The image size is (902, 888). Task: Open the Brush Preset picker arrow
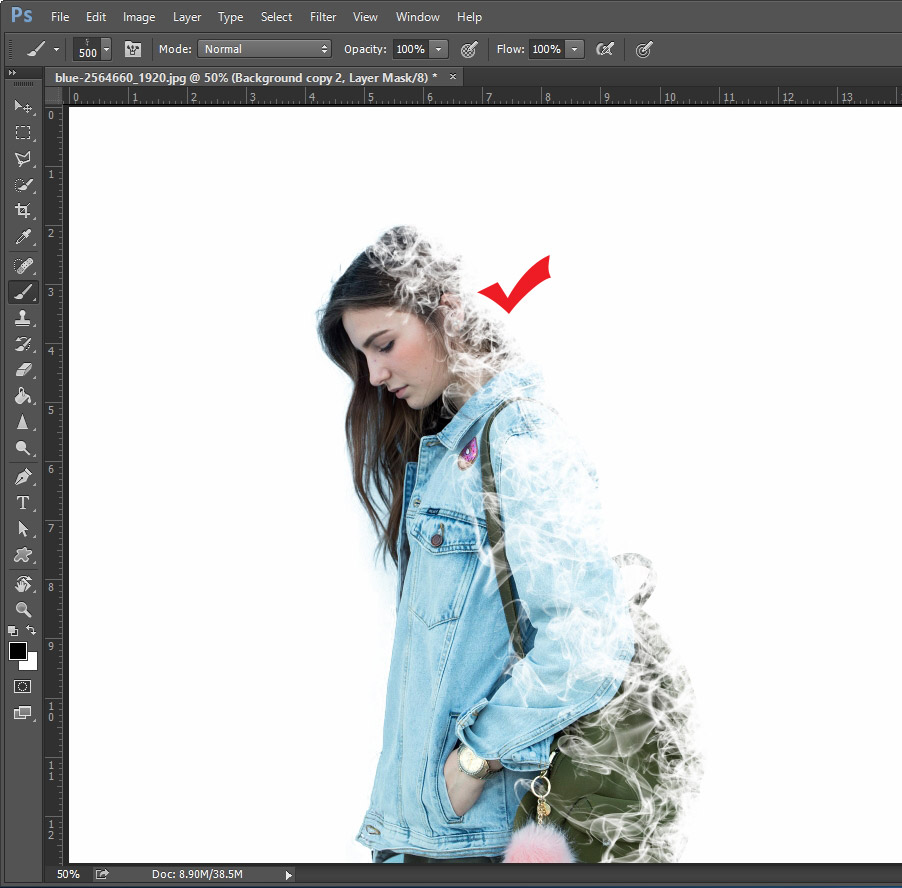(x=106, y=49)
